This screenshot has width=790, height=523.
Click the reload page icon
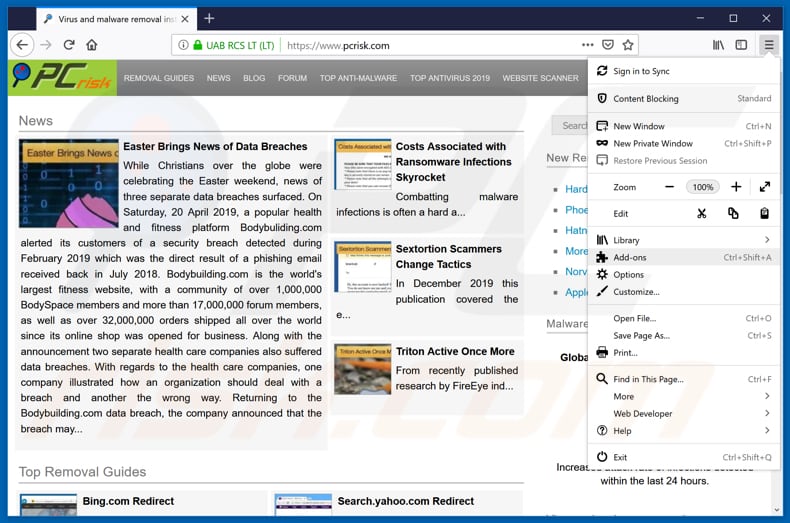click(x=69, y=45)
